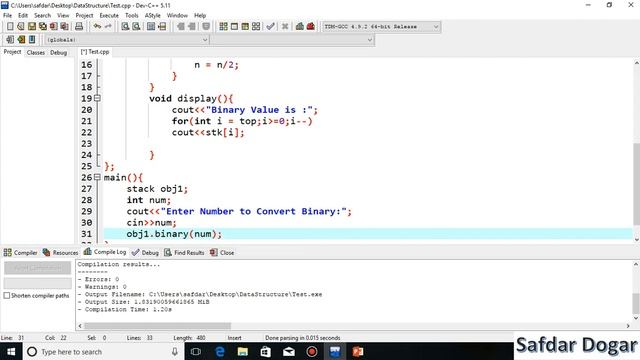Screen dimensions: 640x360
Task: Open Microsoft Edge from taskbar
Action: [x=220, y=351]
